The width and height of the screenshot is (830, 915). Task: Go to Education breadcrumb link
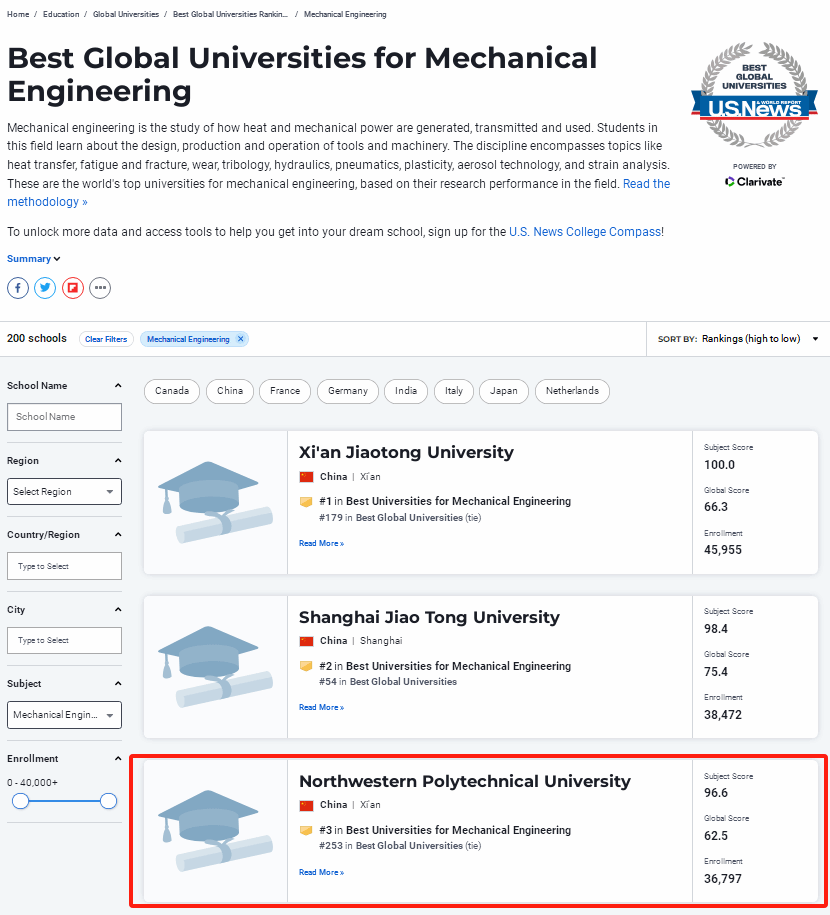coord(61,15)
